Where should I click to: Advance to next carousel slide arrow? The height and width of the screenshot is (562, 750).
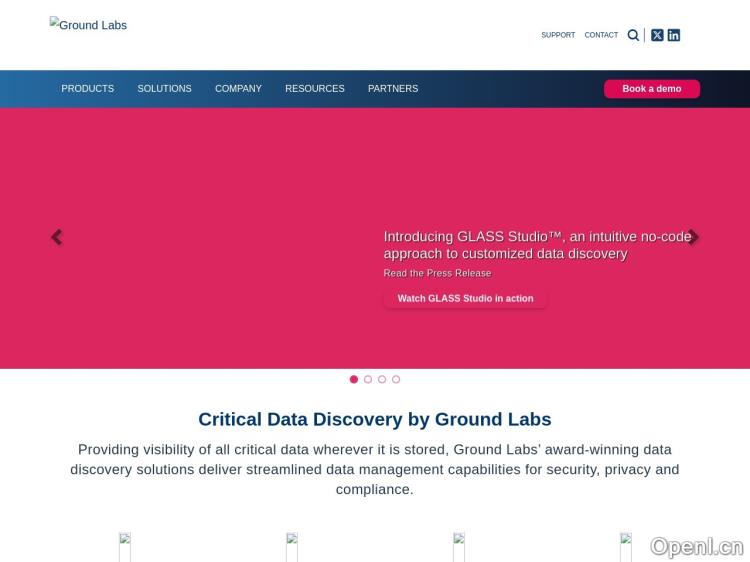(x=693, y=237)
